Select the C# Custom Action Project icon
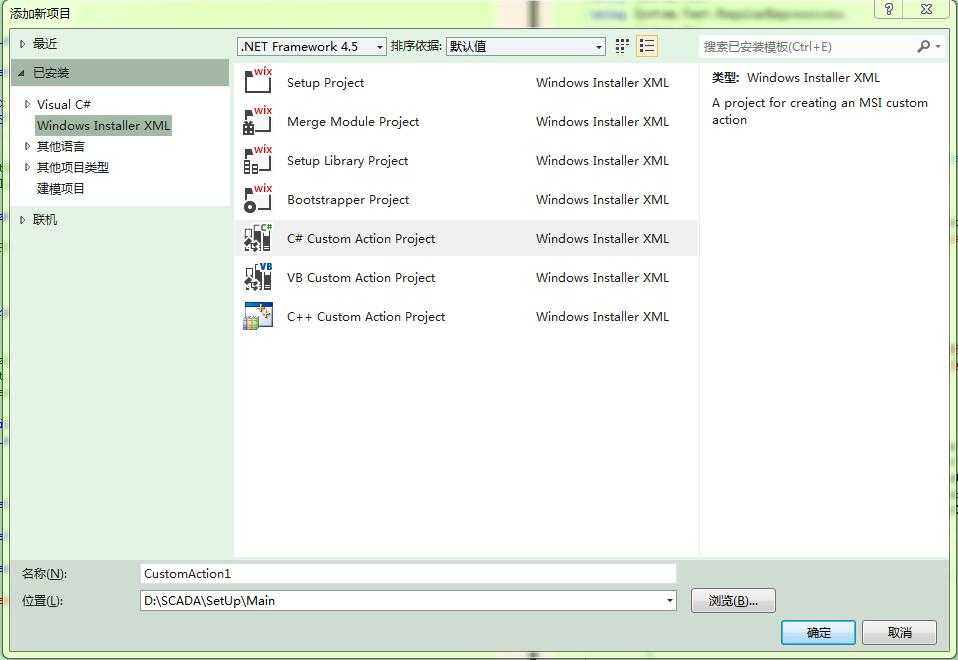958x660 pixels. pos(258,238)
